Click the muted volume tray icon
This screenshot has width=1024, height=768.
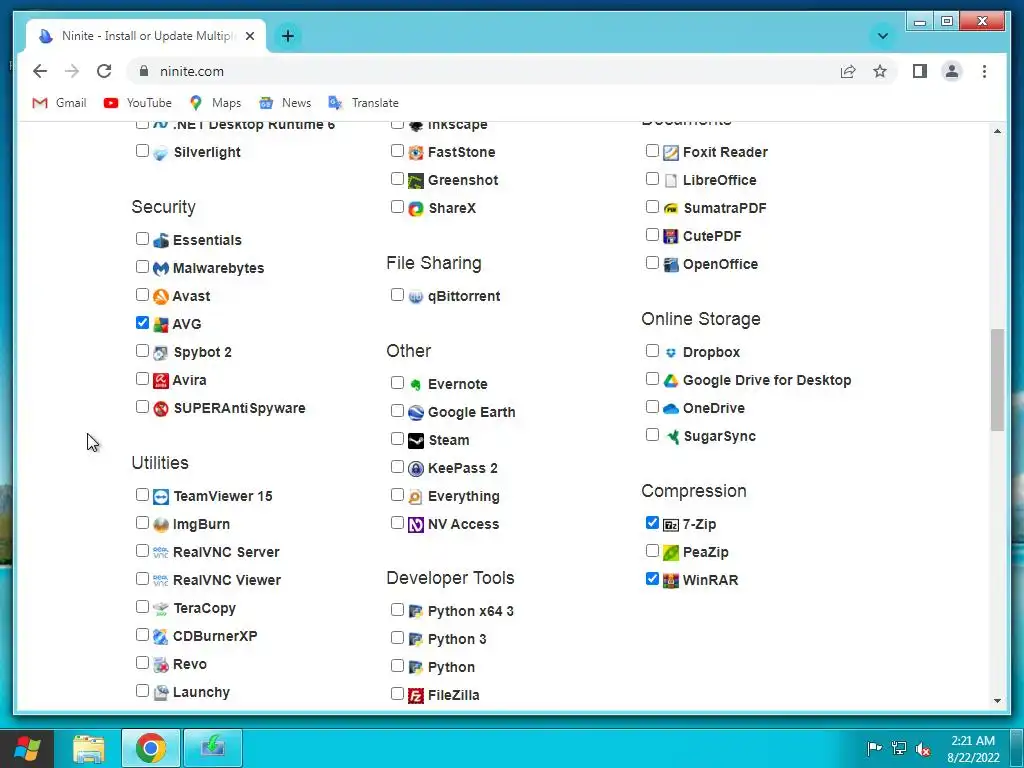pos(923,749)
